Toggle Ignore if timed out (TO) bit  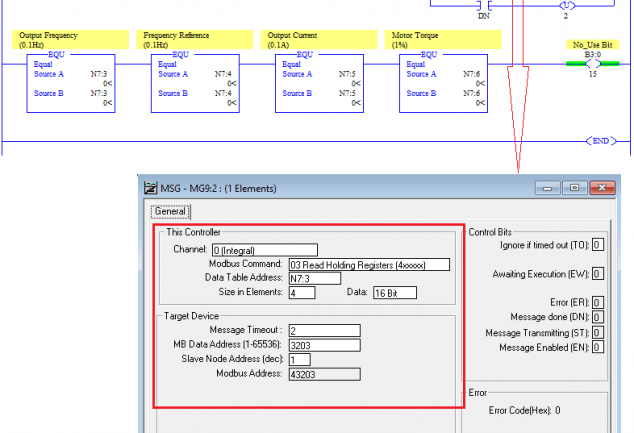click(598, 245)
